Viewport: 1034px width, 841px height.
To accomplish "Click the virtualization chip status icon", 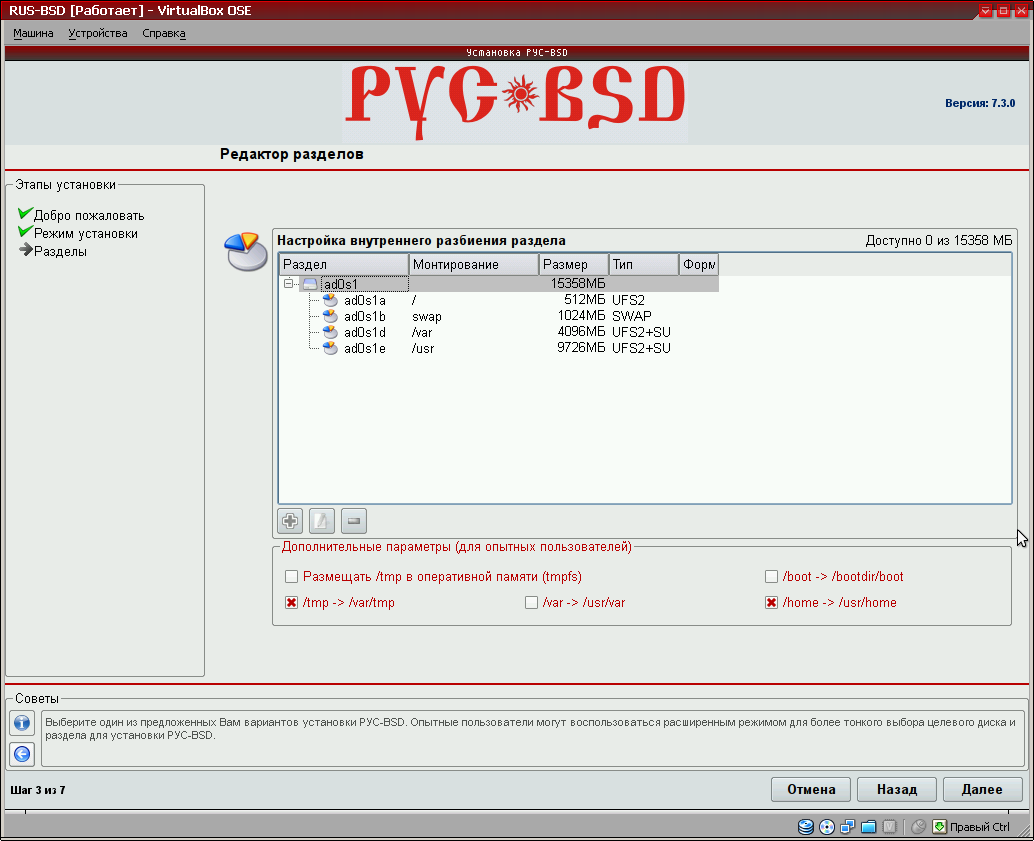I will coord(890,827).
